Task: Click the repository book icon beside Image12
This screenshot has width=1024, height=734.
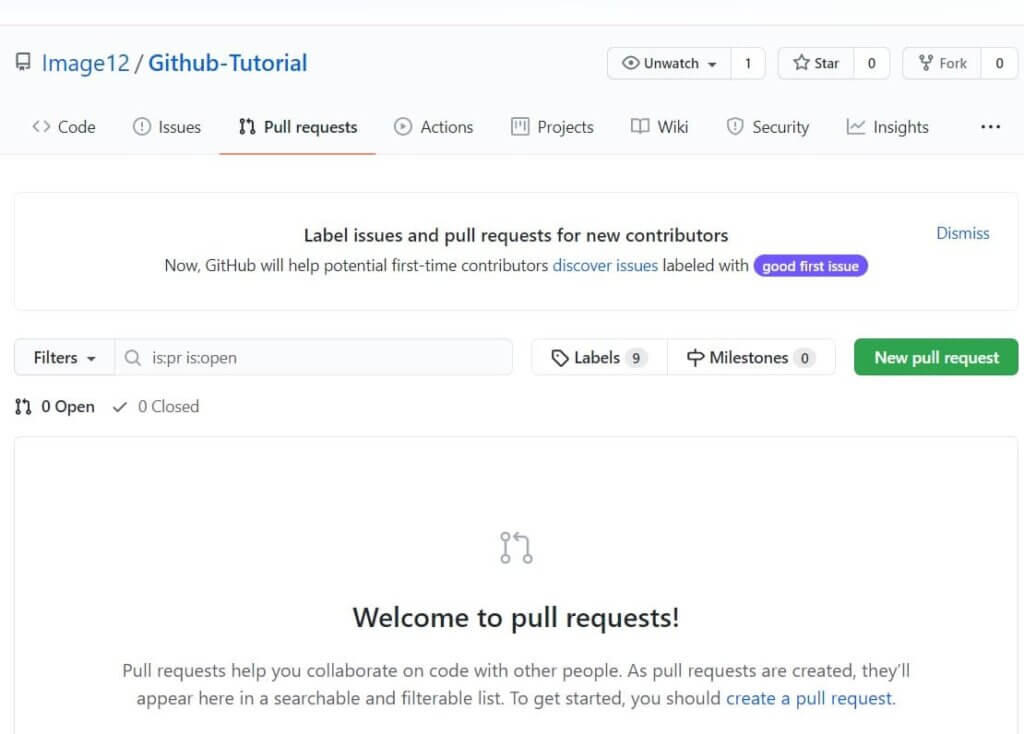Action: point(23,63)
